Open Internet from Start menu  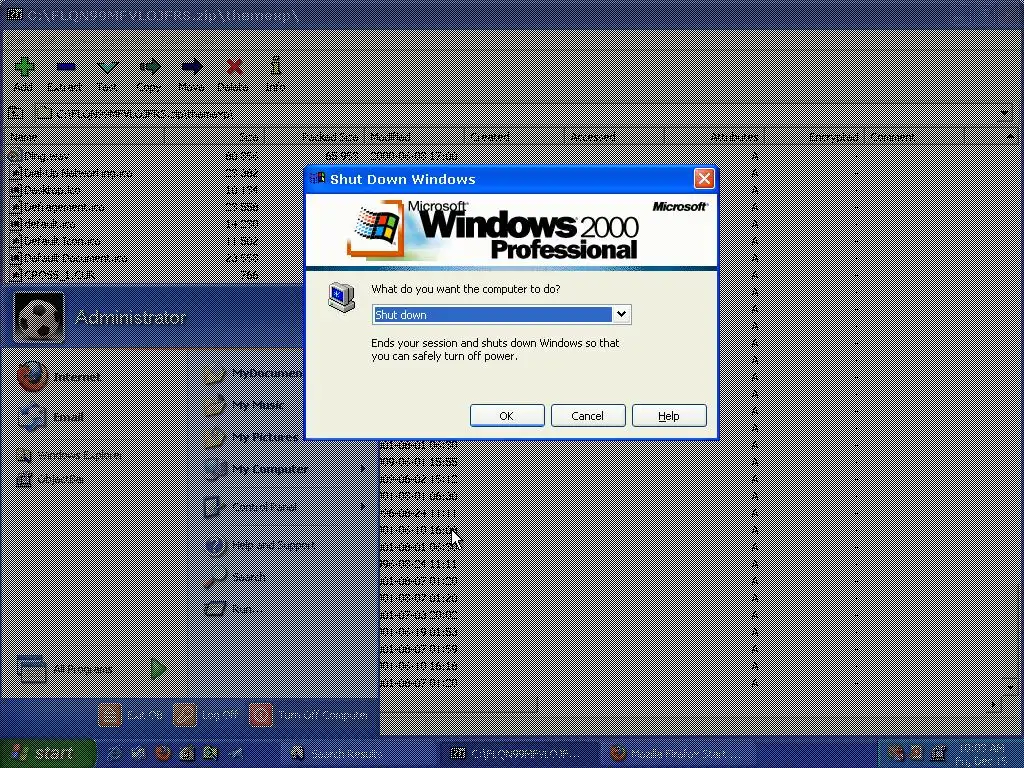(59, 377)
